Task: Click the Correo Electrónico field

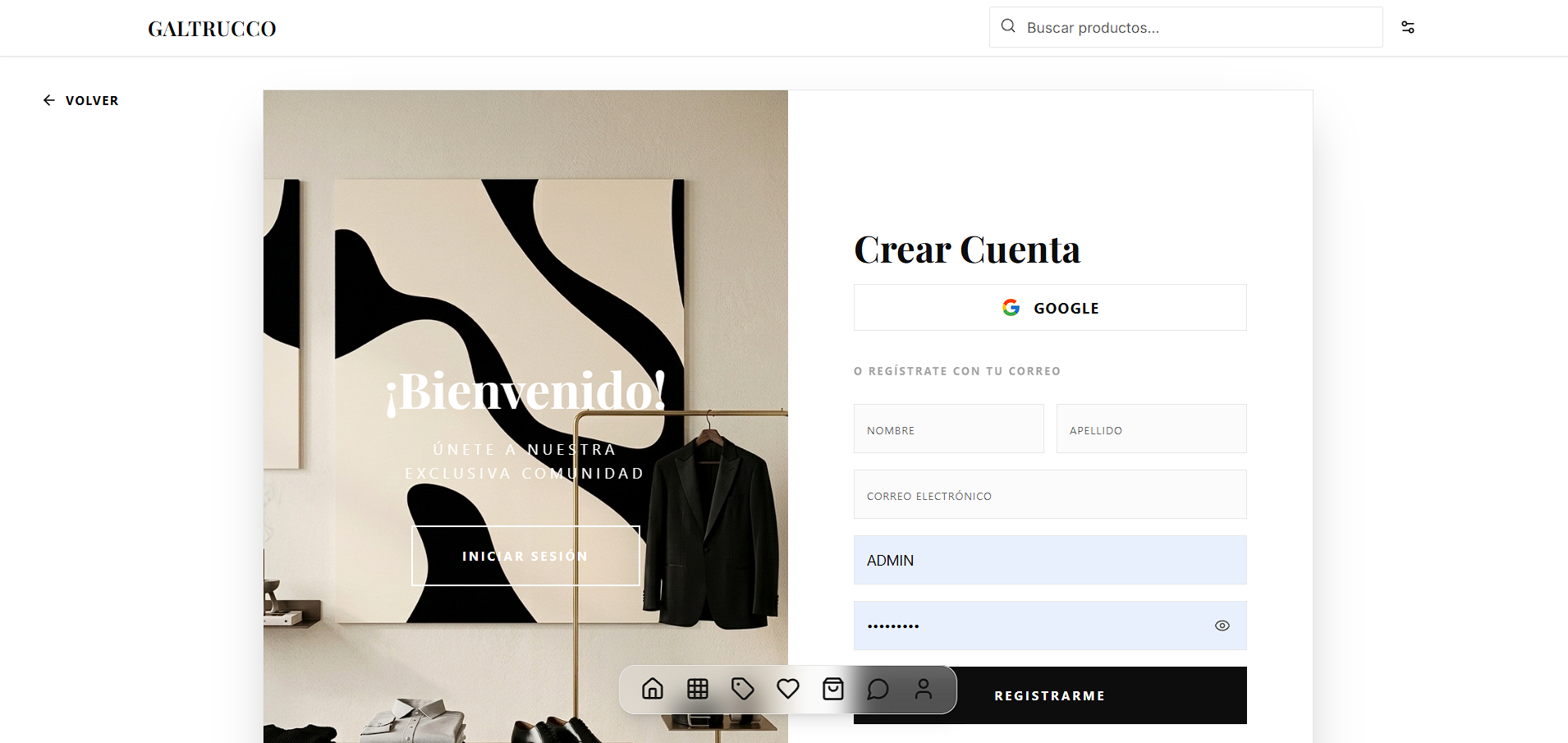Action: pyautogui.click(x=1050, y=494)
